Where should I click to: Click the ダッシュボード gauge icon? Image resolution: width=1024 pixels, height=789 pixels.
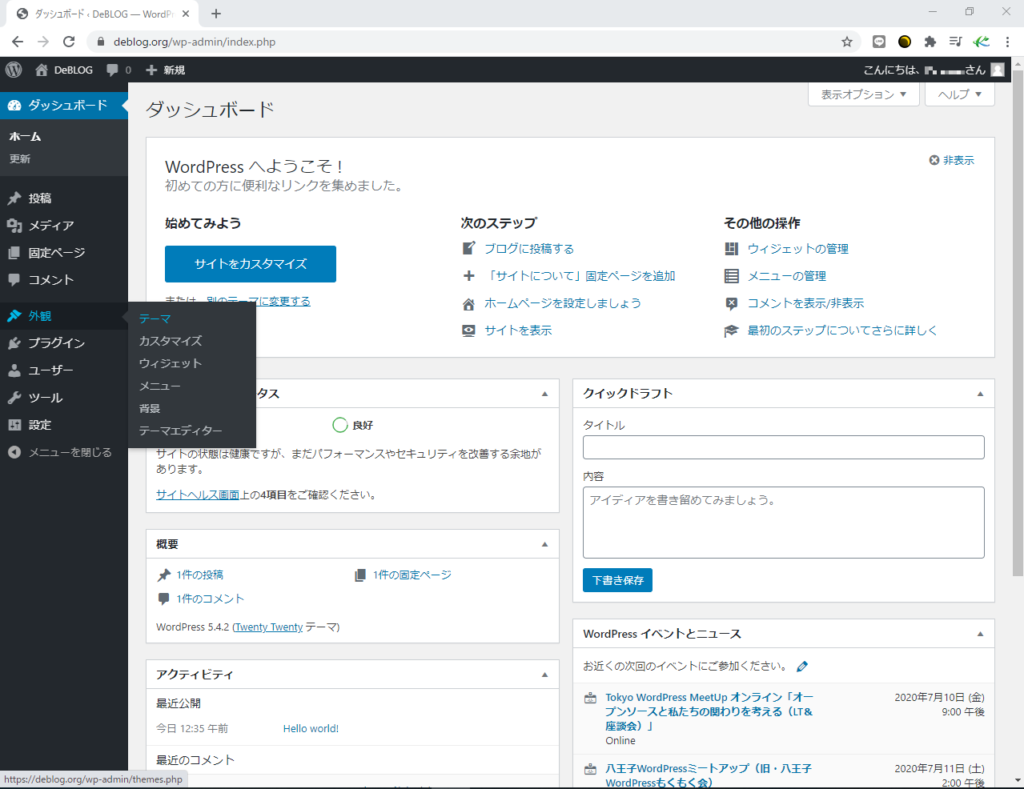tap(14, 105)
